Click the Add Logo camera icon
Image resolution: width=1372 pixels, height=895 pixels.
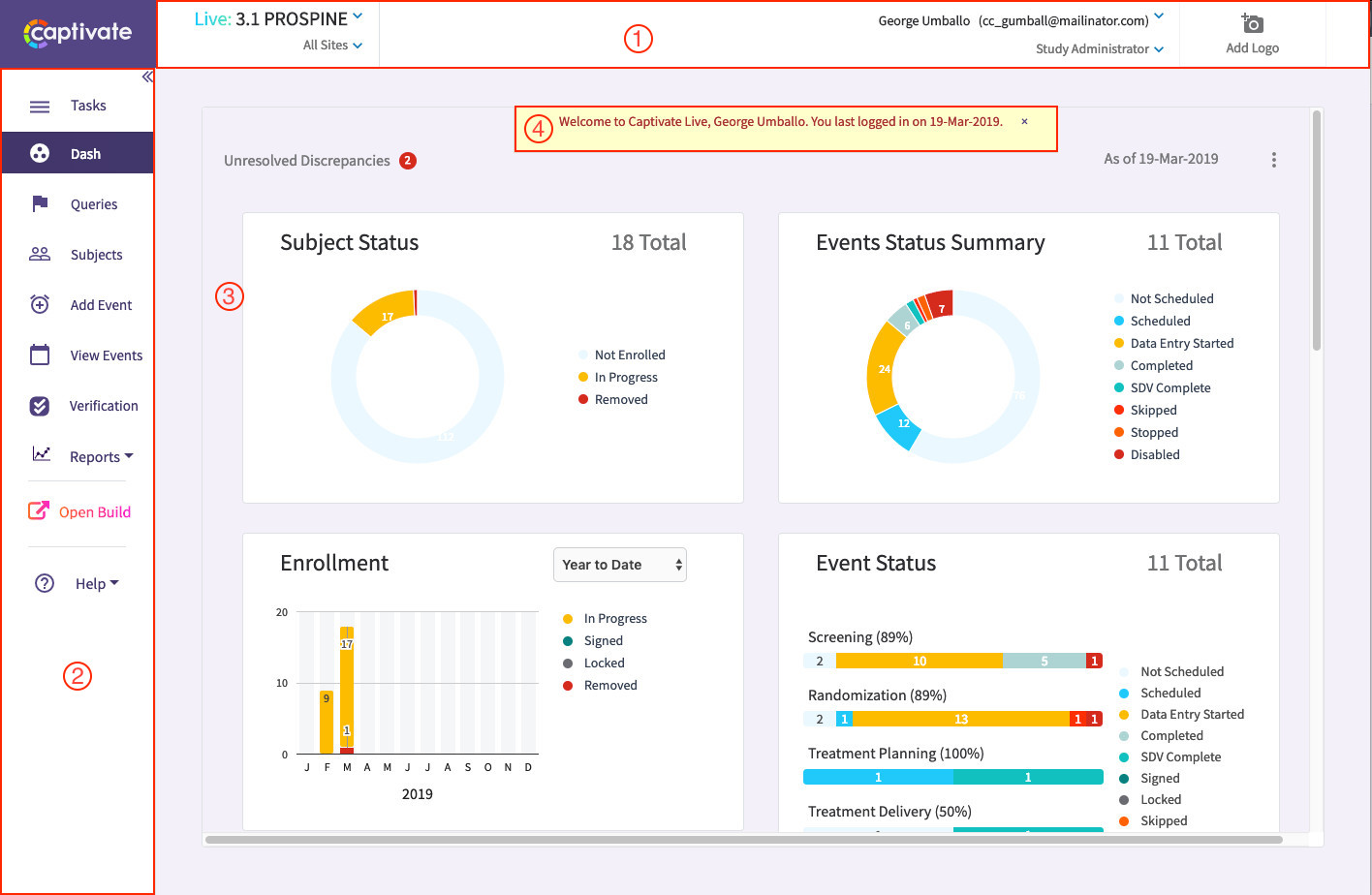coord(1252,23)
